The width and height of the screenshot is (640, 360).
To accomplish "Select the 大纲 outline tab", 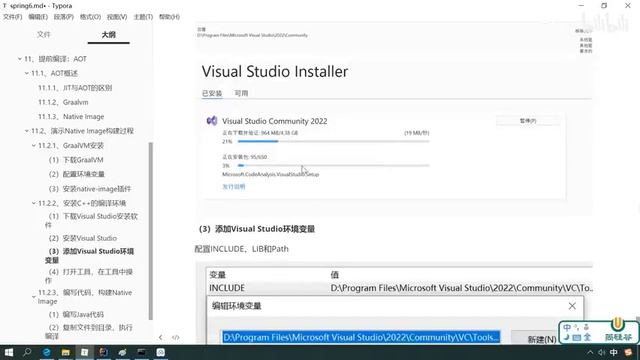I will click(109, 35).
